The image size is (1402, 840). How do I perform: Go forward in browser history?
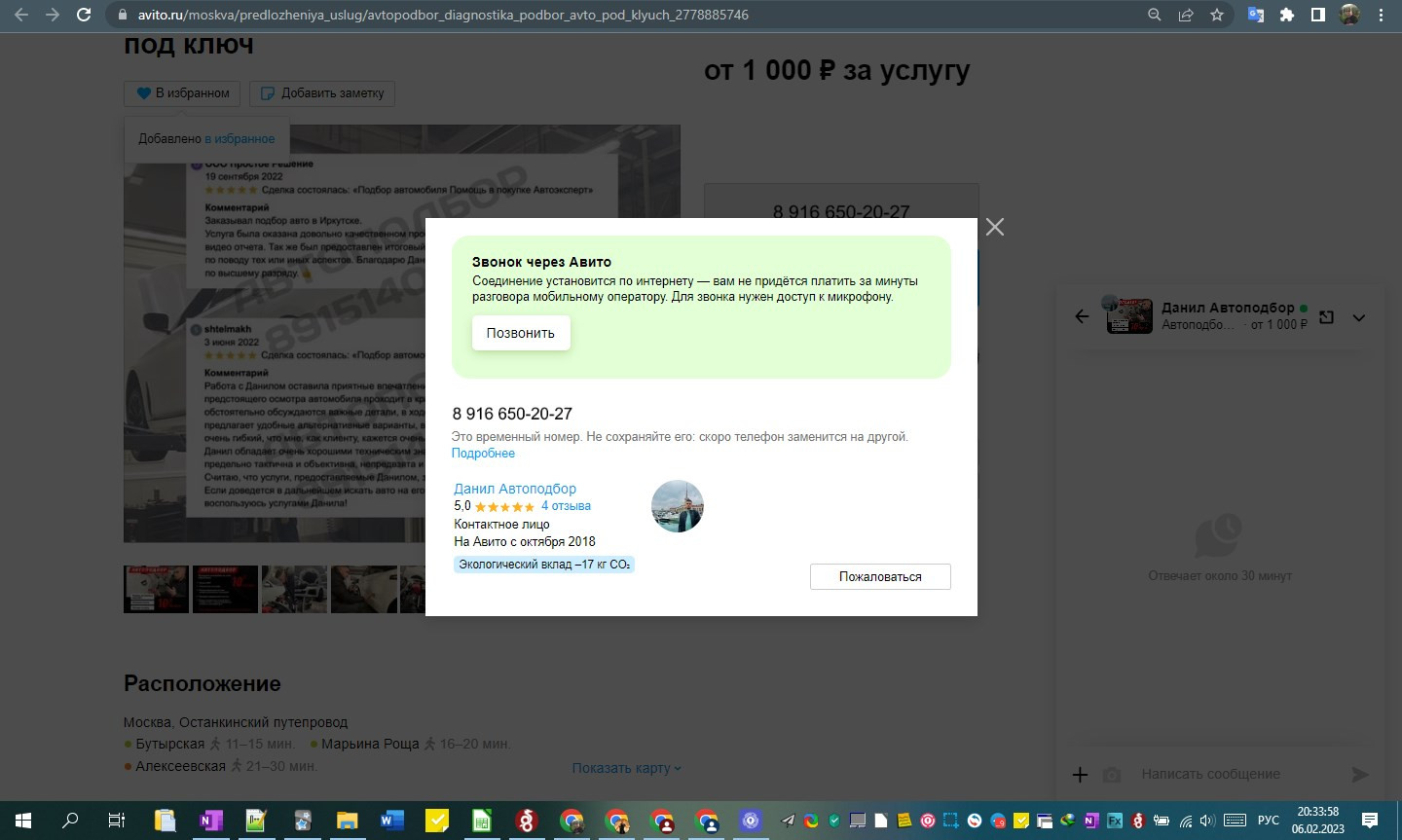[53, 15]
